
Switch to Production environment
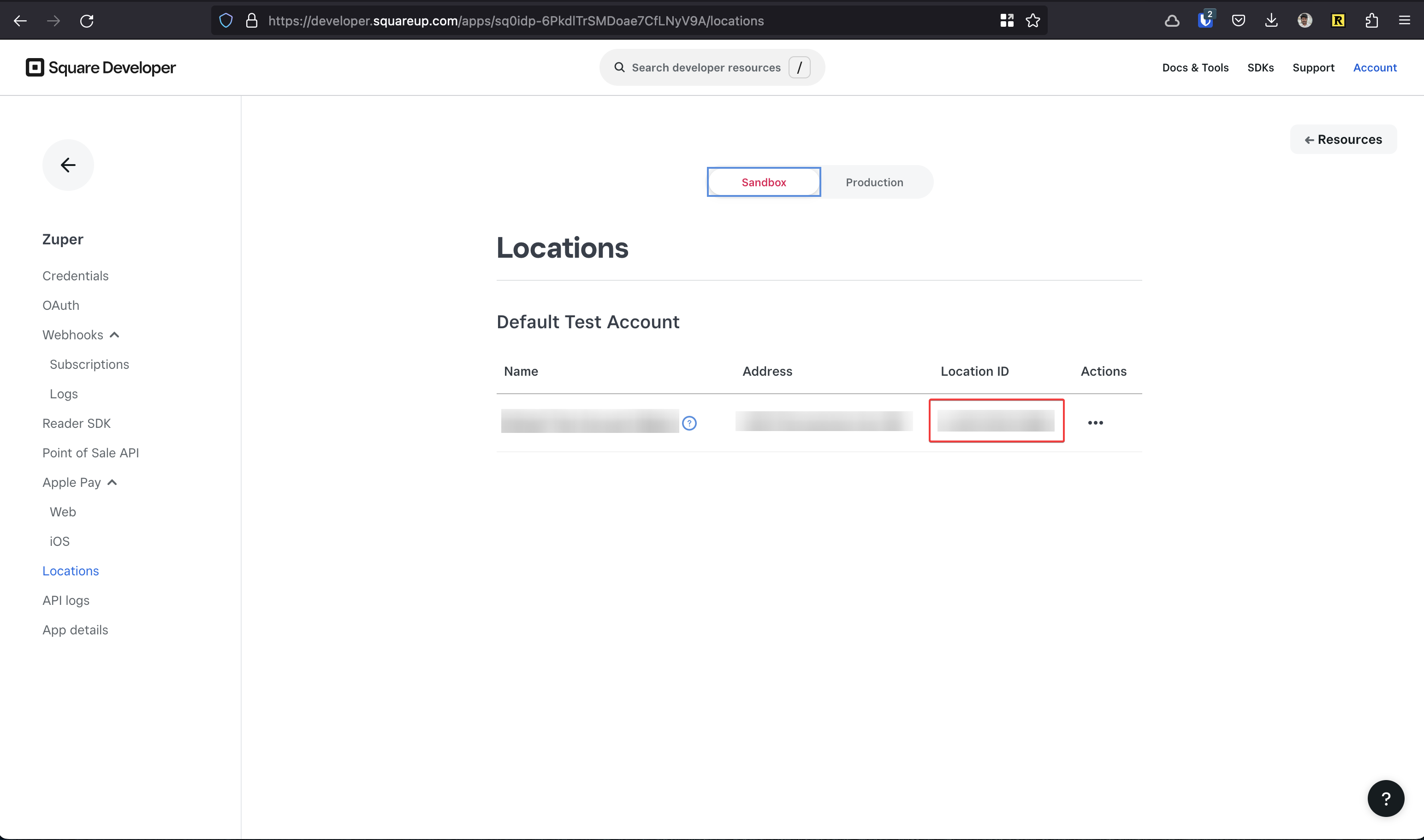pyautogui.click(x=874, y=182)
